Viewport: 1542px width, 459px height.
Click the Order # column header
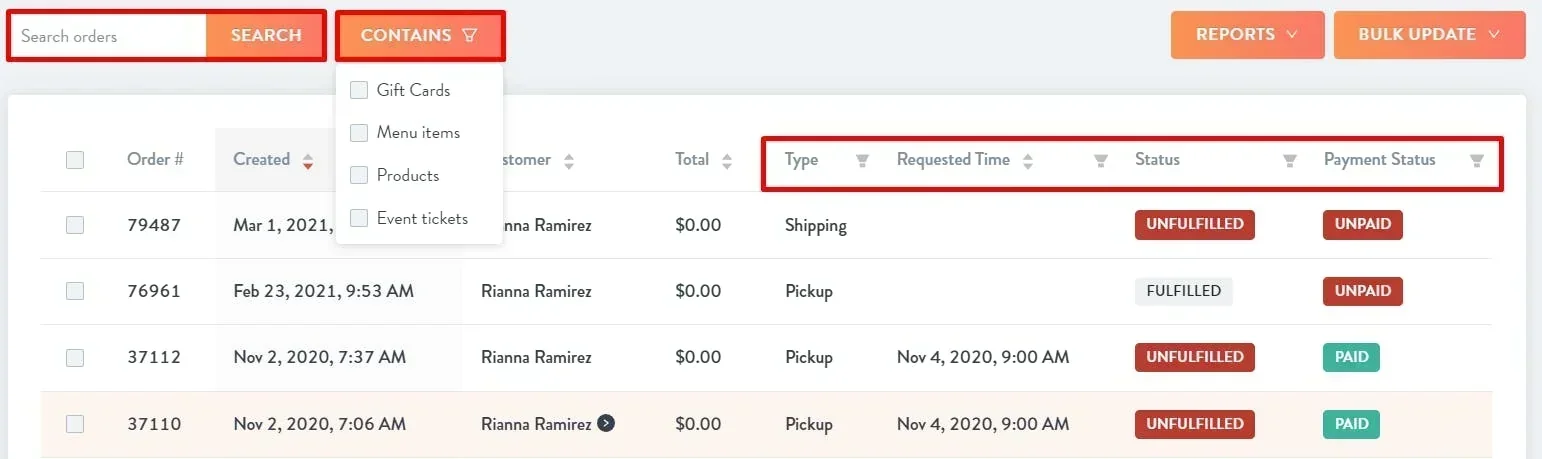click(155, 159)
